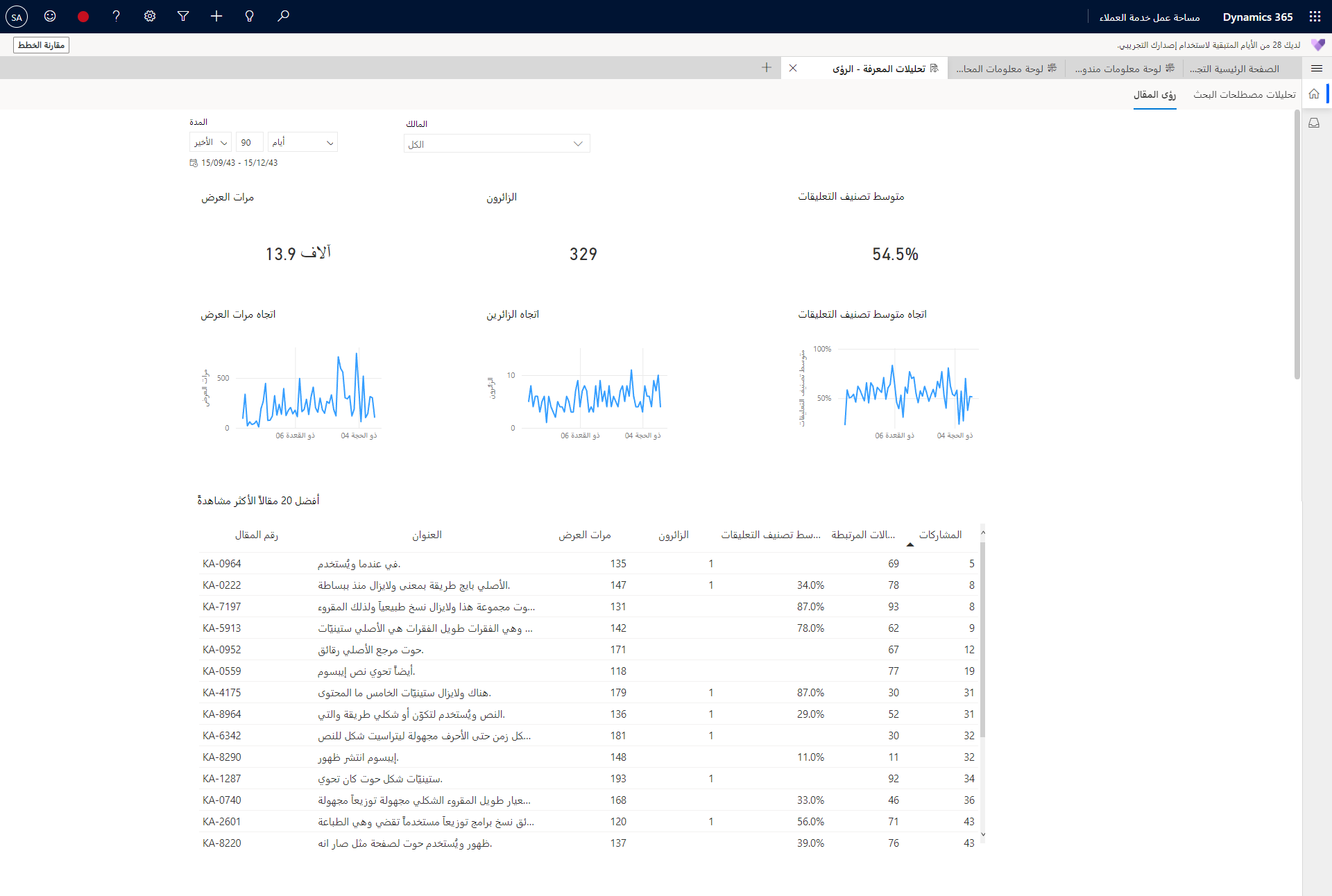Click the 54.5% feedback rating value
1332x896 pixels.
click(895, 255)
